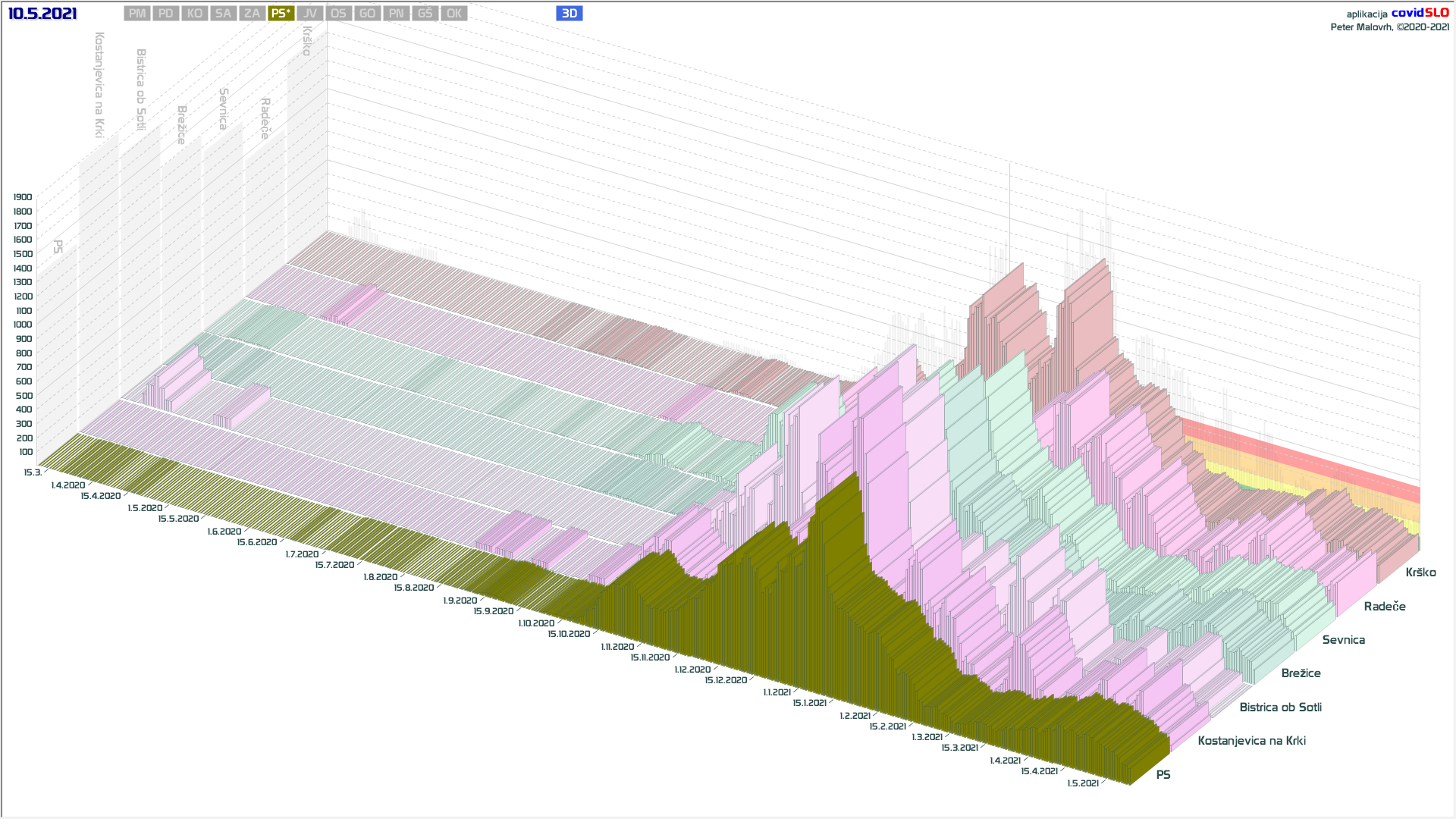
Task: Select the PM region button
Action: pyautogui.click(x=137, y=14)
